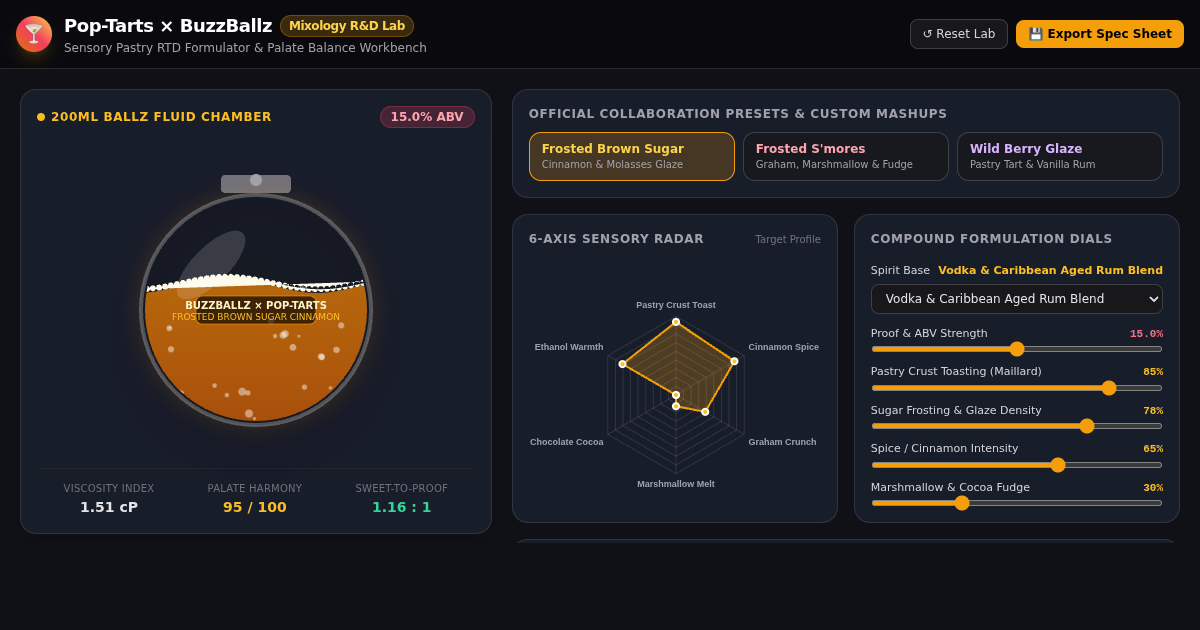
Task: Click the Marshmallow Melt radar label
Action: pos(676,484)
